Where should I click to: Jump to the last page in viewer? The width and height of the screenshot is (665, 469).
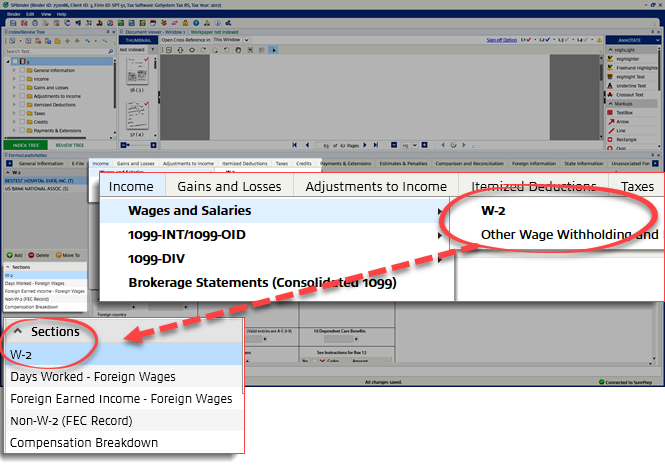tap(376, 145)
